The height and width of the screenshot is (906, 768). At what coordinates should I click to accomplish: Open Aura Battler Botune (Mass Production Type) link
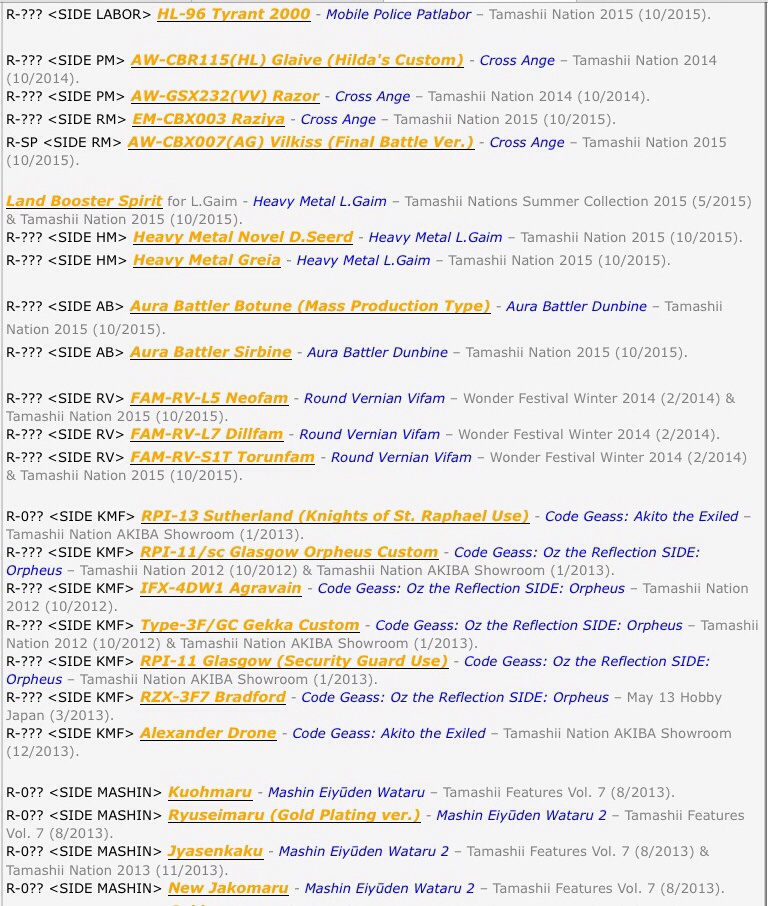(x=310, y=306)
